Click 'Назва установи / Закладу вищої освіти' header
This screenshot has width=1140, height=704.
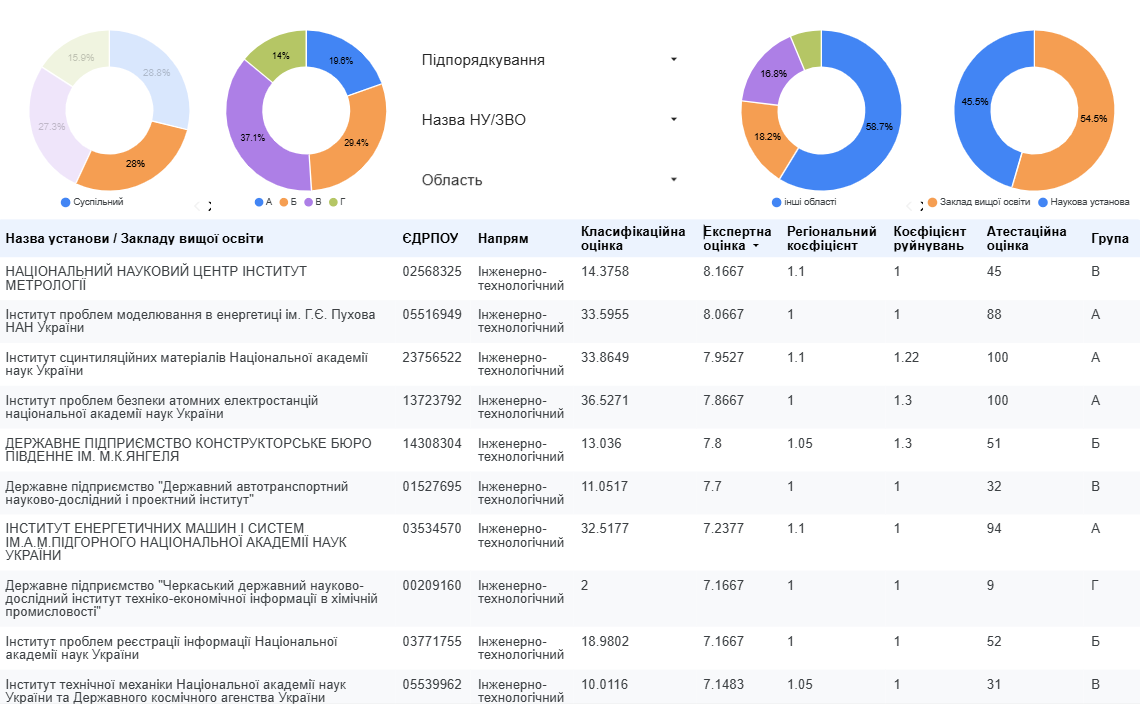[x=135, y=239]
